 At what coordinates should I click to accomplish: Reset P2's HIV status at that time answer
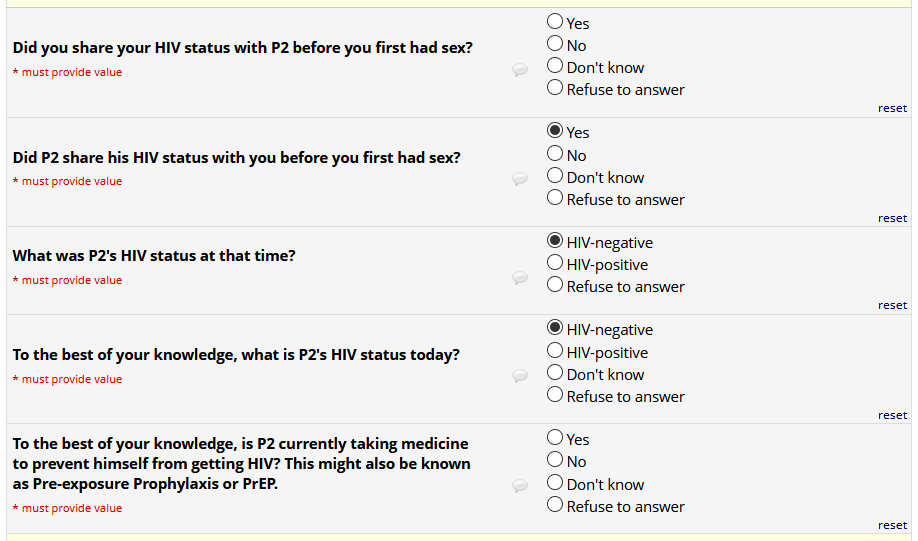coord(892,305)
